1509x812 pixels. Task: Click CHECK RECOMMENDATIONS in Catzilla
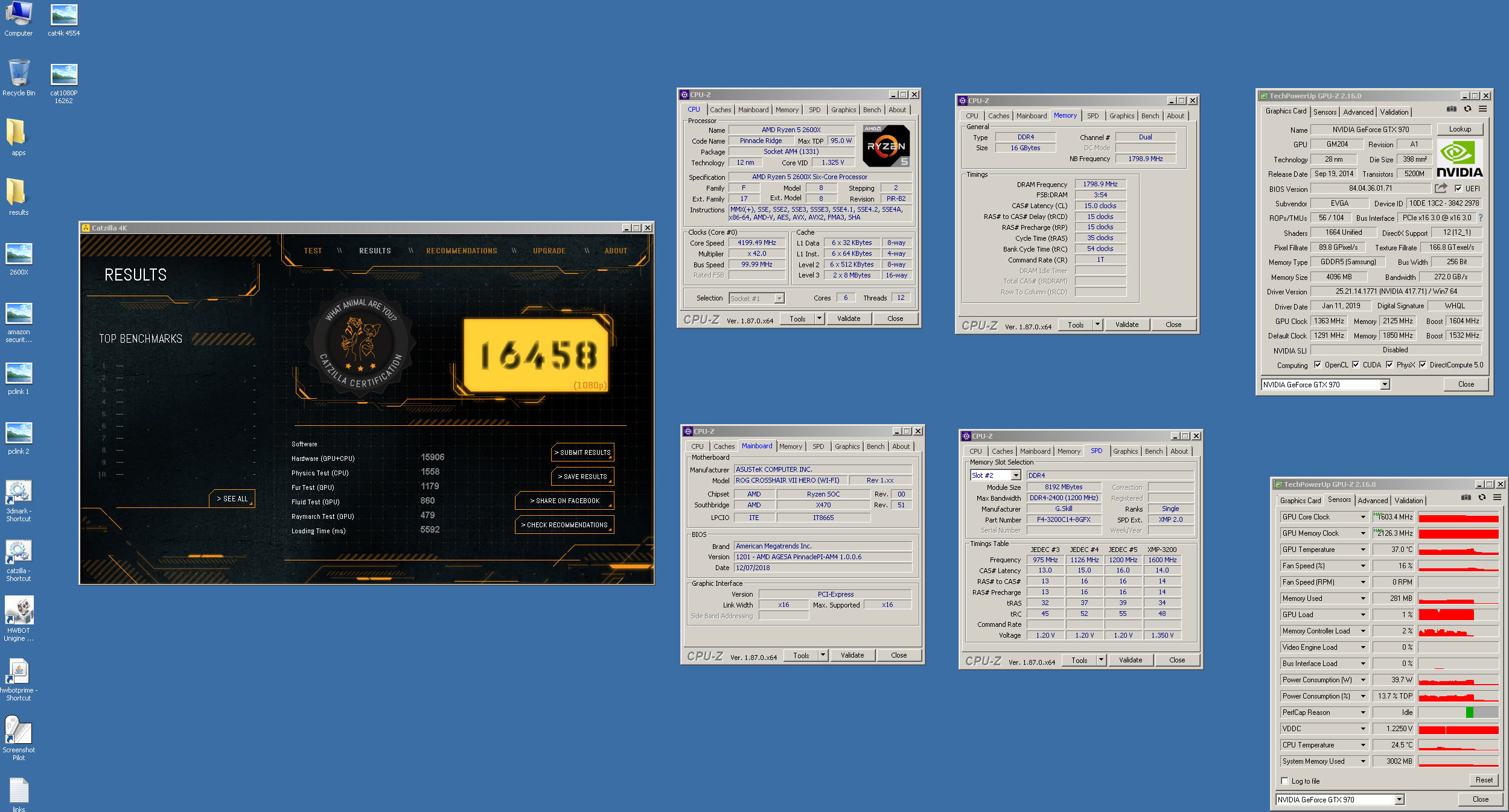point(564,525)
